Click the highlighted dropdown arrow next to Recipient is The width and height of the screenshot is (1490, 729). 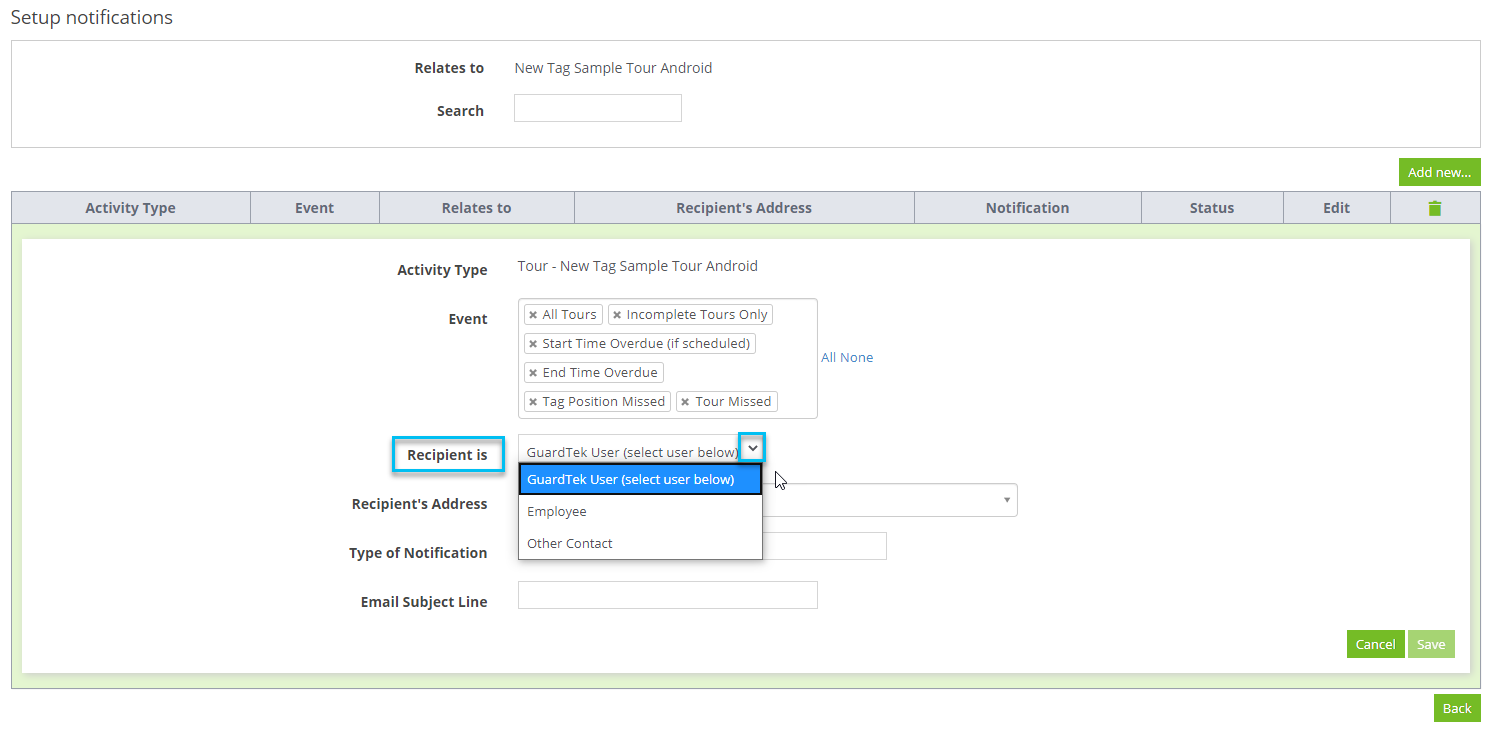[x=752, y=447]
